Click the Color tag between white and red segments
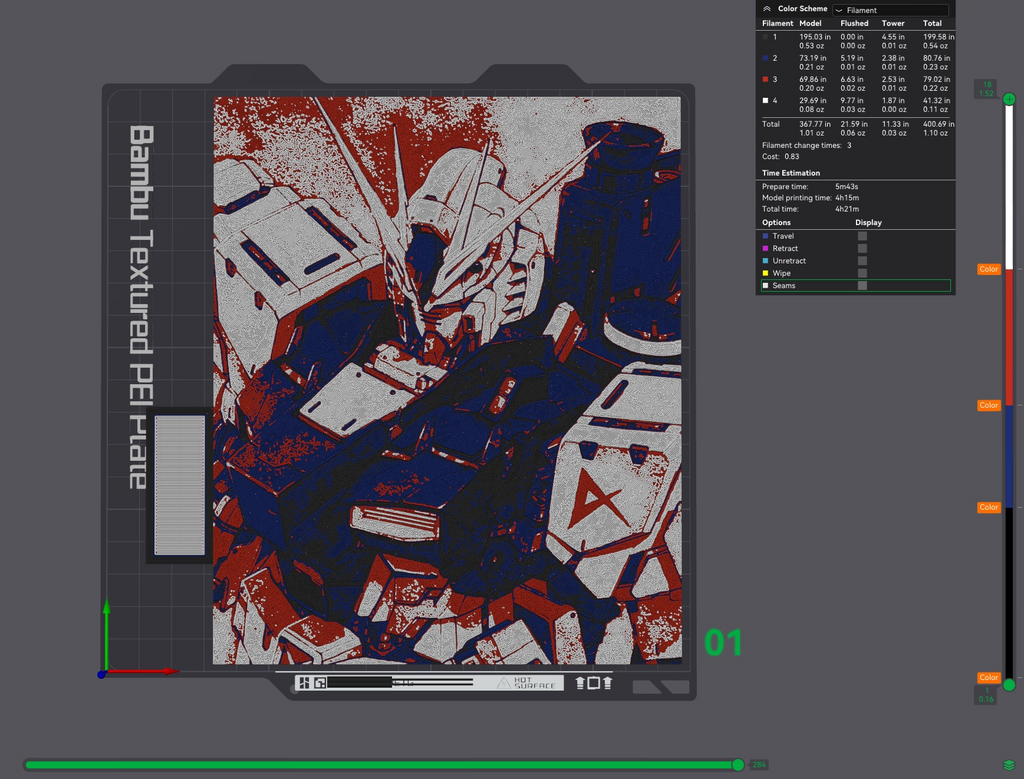Image resolution: width=1024 pixels, height=779 pixels. [989, 269]
